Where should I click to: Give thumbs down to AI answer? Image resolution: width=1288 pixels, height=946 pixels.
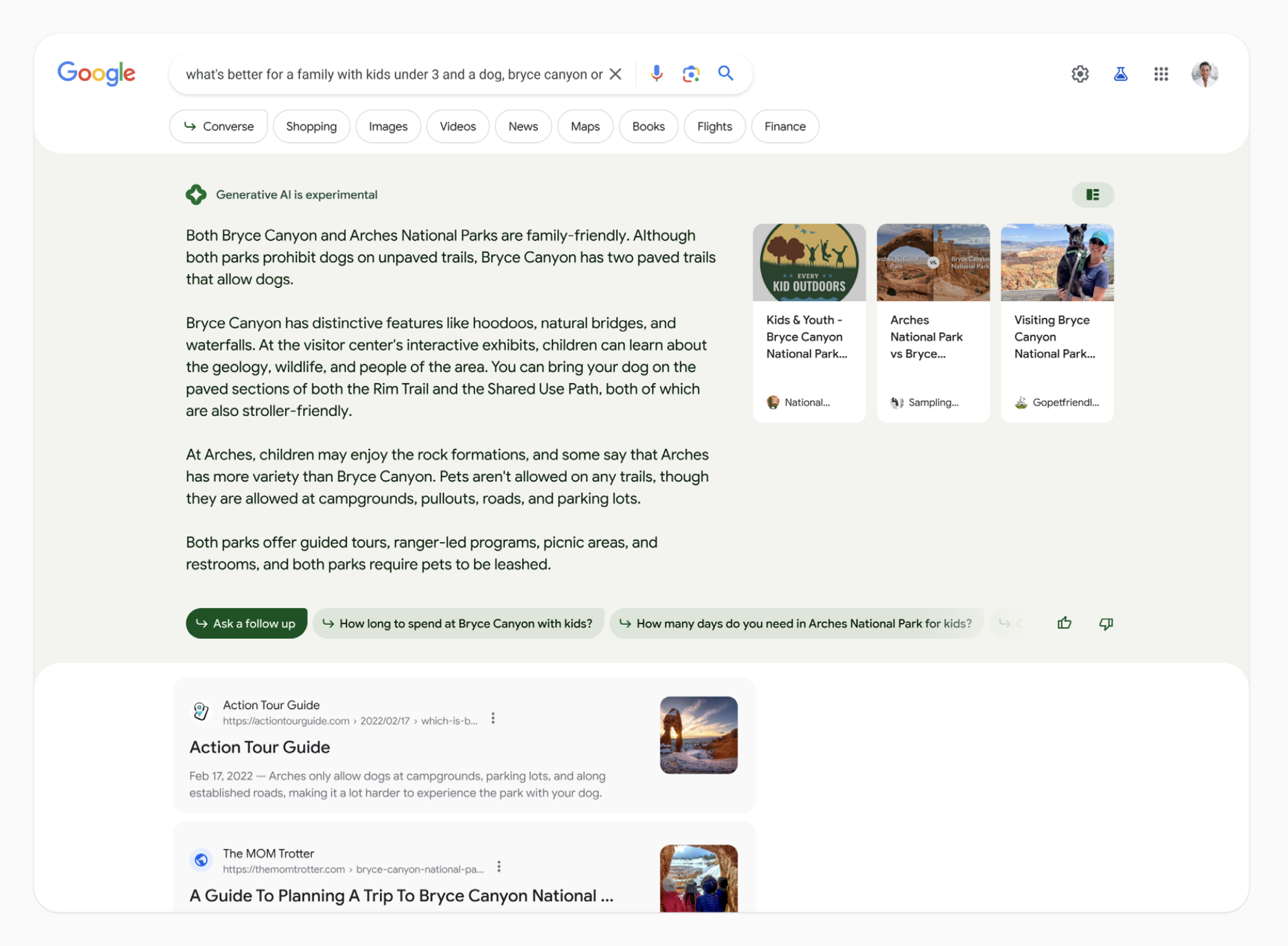[x=1105, y=623]
